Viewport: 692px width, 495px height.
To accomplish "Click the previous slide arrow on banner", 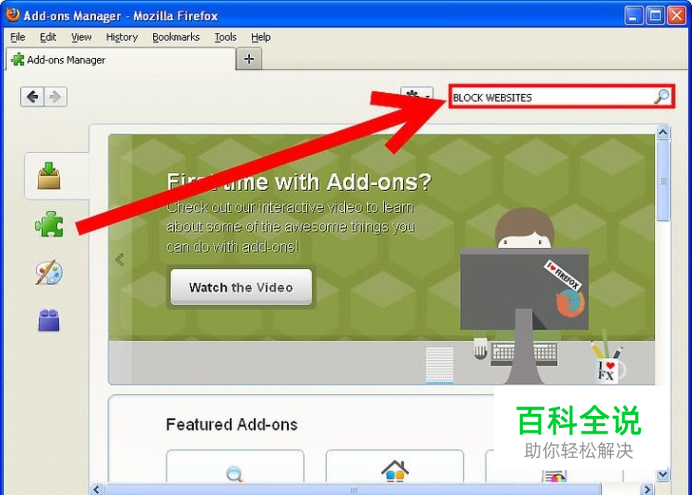I will [x=120, y=259].
